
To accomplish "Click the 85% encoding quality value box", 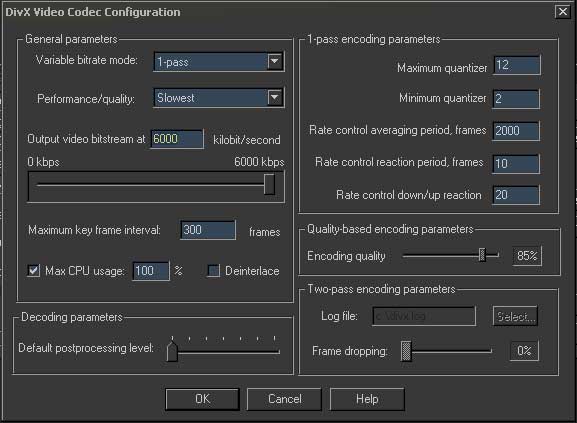I will coord(527,256).
